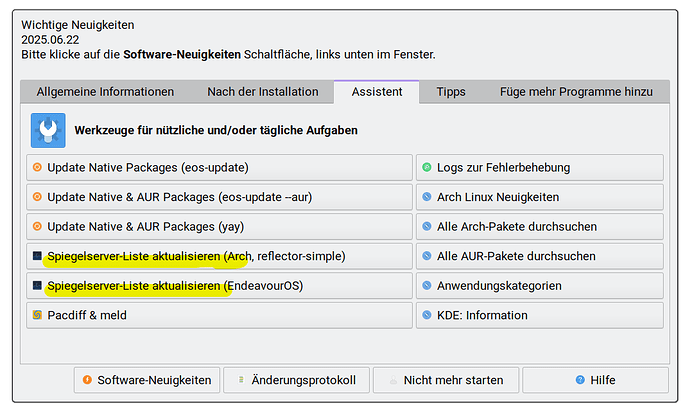
Task: Click the Pacdiff & meld icon
Action: tap(38, 315)
